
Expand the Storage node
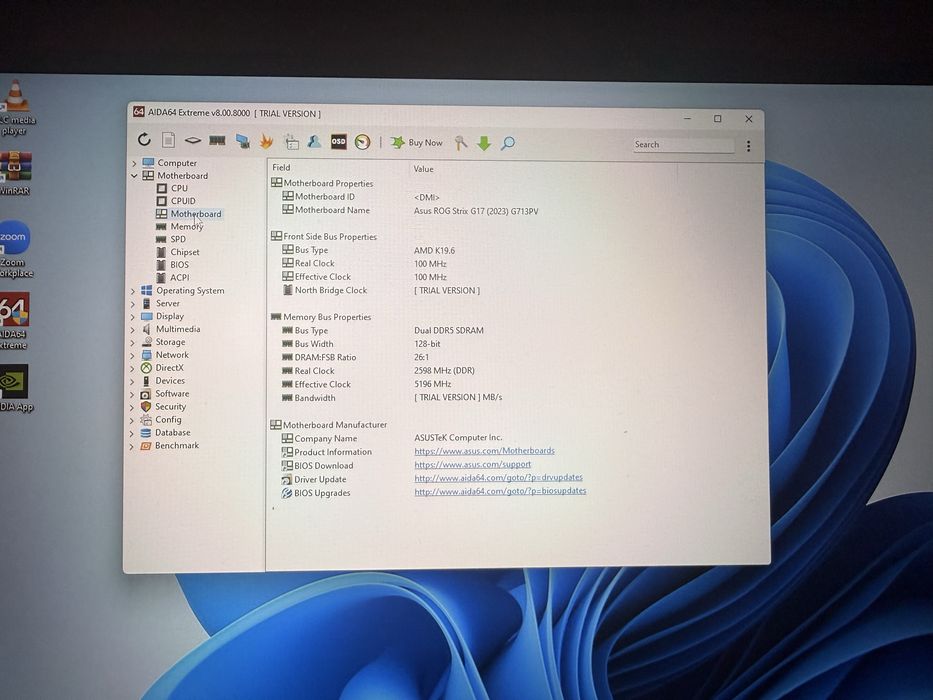133,342
